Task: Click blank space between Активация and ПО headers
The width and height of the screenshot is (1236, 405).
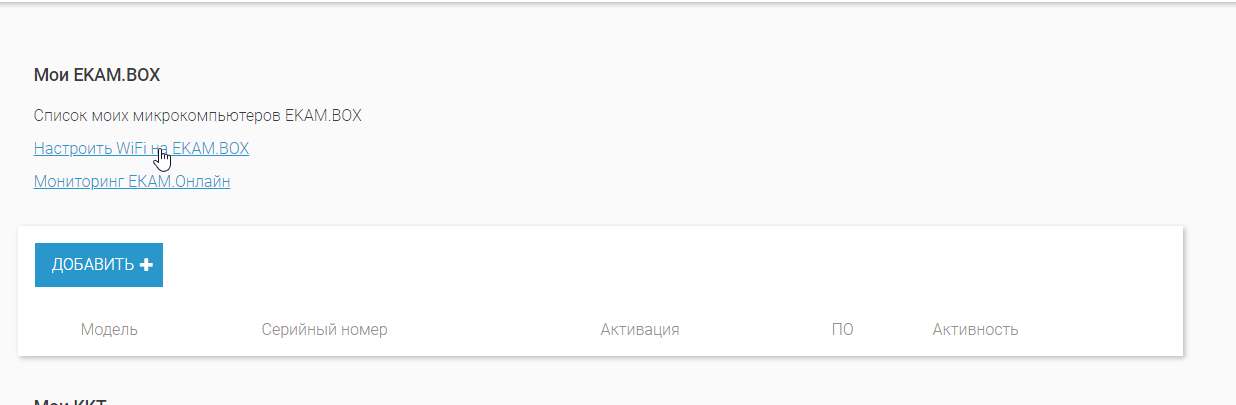Action: [755, 329]
